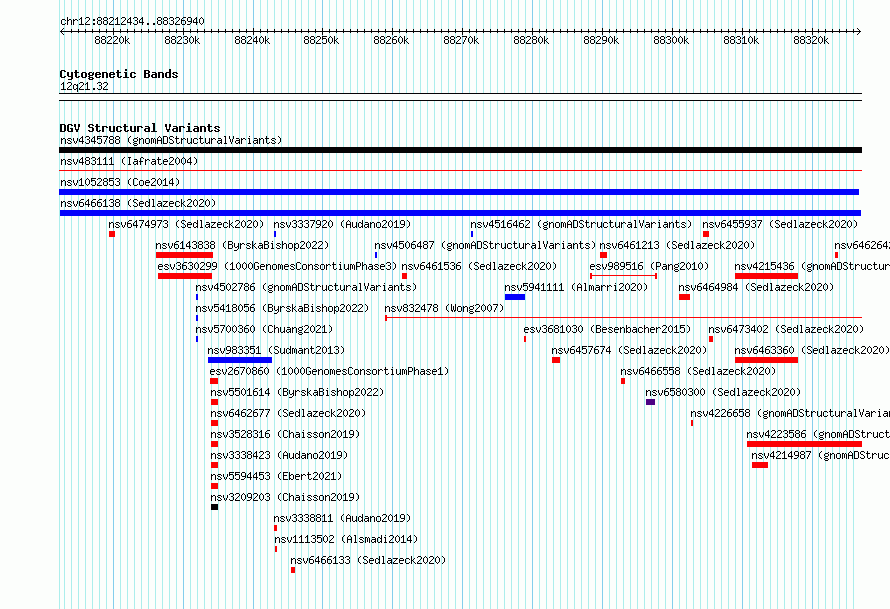Open variant nsv6466138 (Sedlazeck2020) label
The image size is (890, 609).
[x=138, y=203]
